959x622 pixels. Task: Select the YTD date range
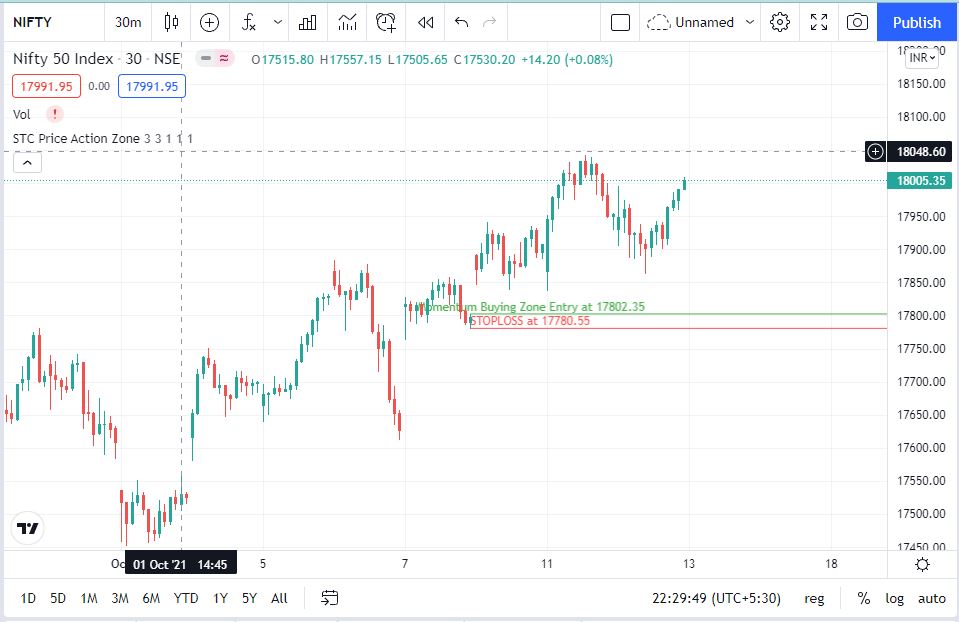[185, 598]
